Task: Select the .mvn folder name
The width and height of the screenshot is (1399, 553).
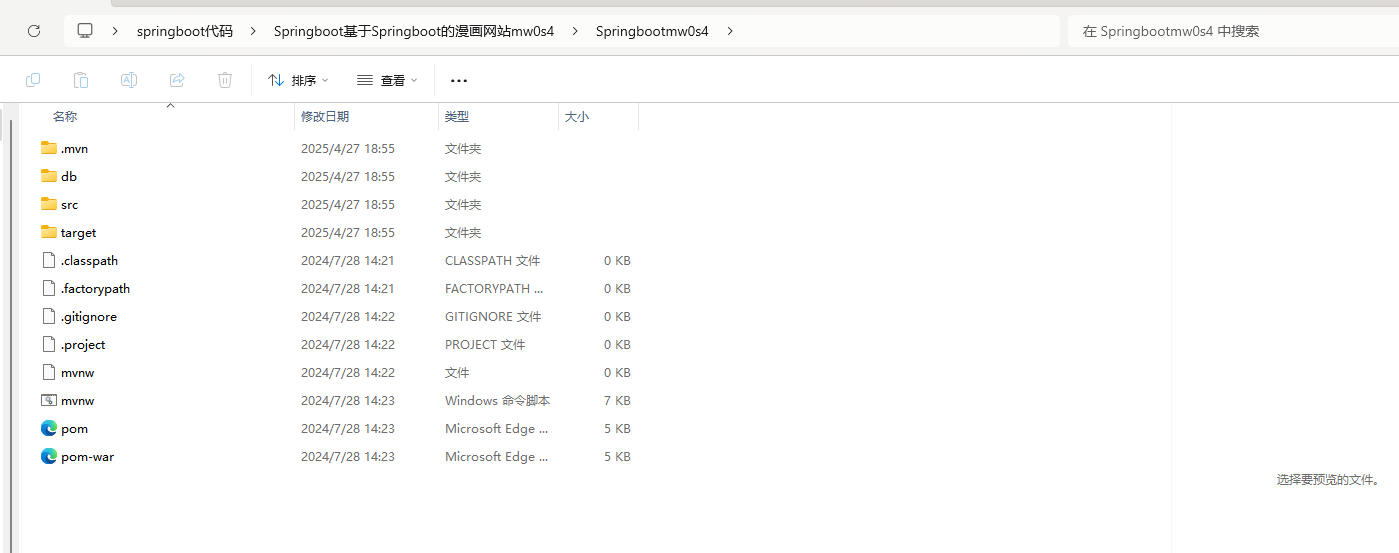Action: tap(74, 148)
